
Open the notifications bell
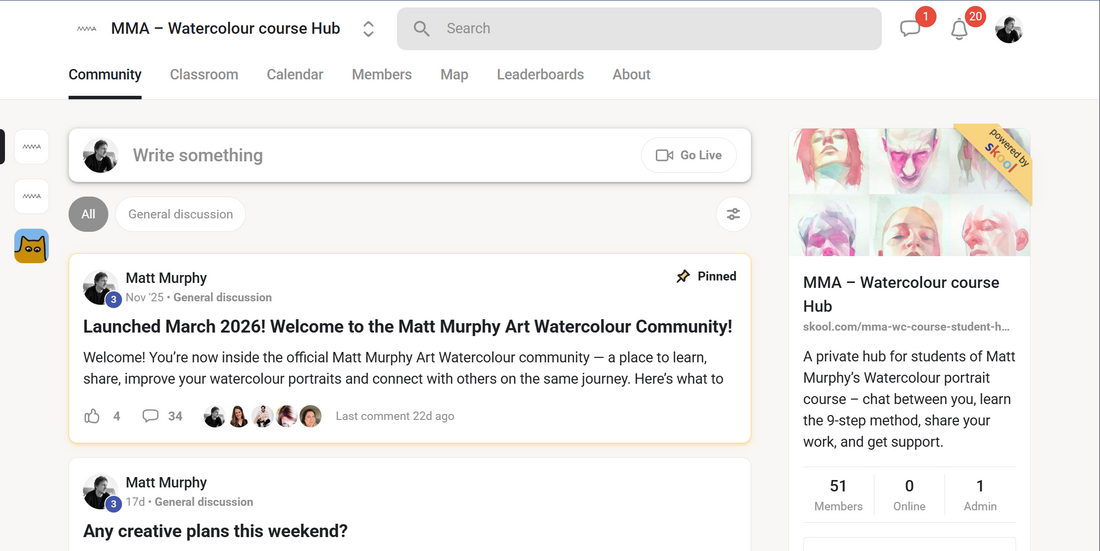click(x=959, y=29)
